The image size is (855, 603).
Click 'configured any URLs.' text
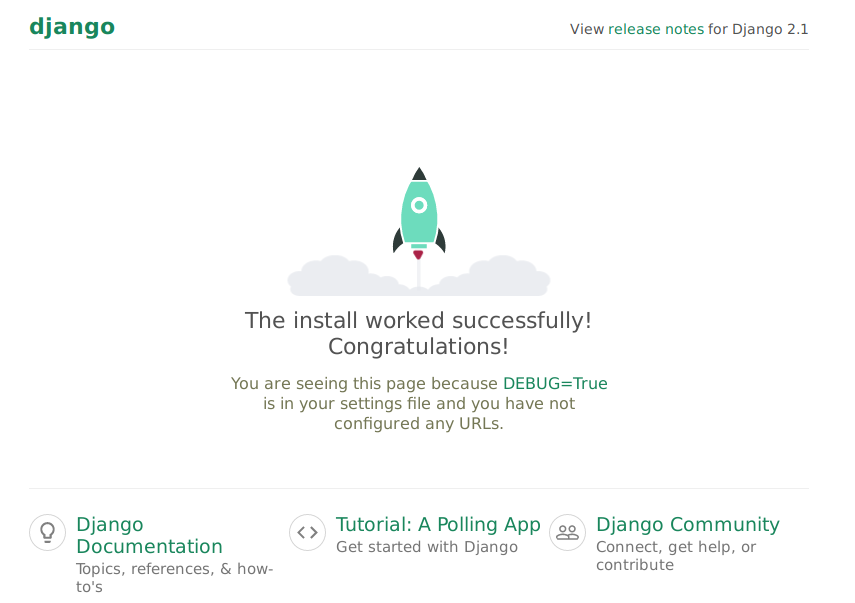[x=419, y=424]
